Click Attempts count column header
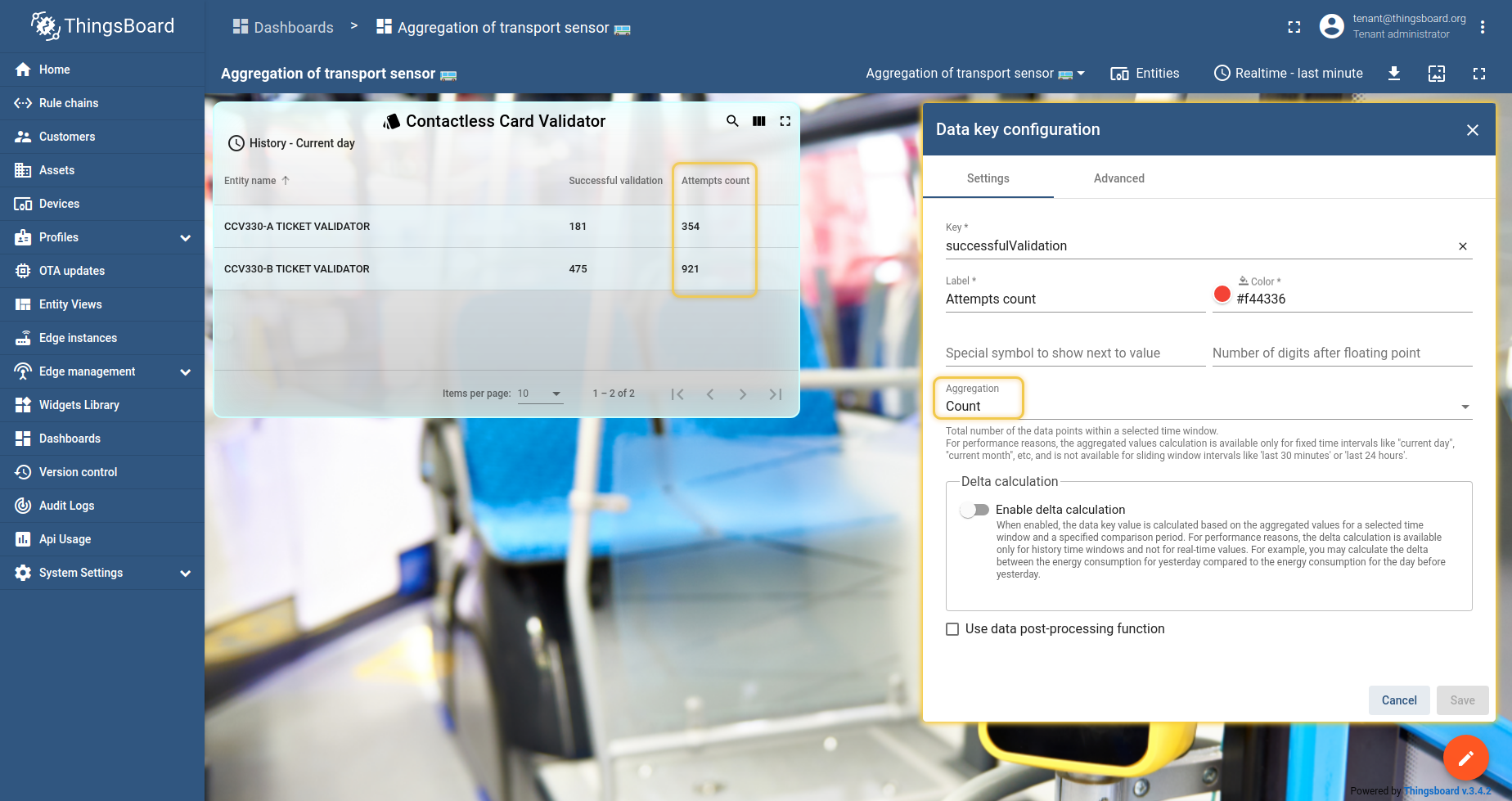 pos(715,181)
